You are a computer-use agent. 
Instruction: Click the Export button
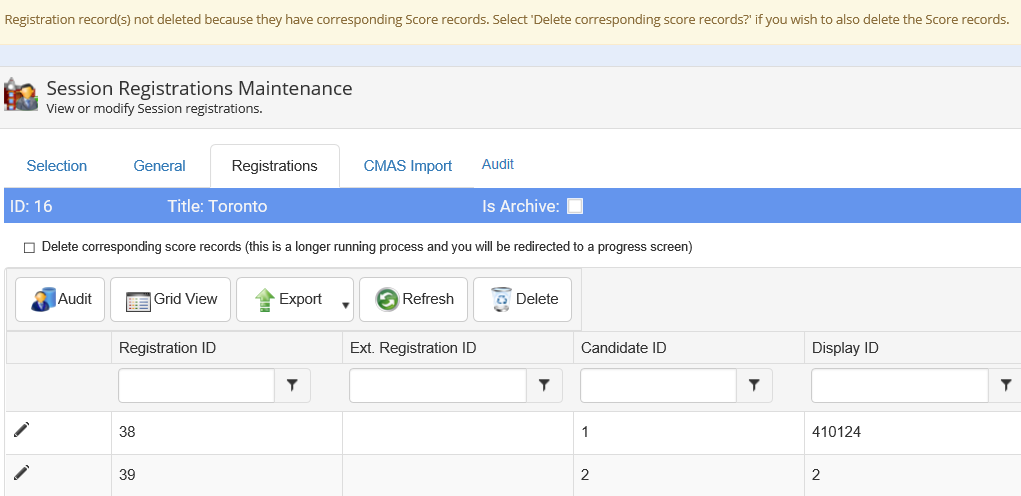(x=288, y=299)
